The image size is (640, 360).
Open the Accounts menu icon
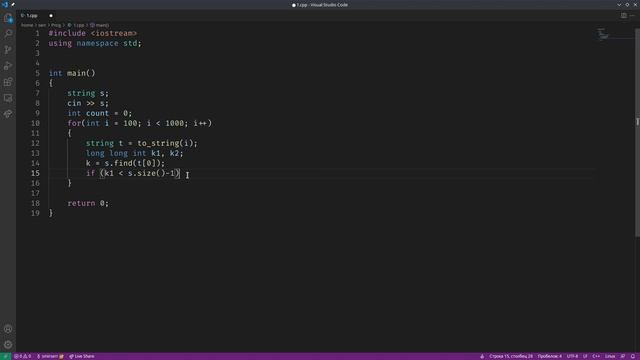pyautogui.click(x=8, y=329)
